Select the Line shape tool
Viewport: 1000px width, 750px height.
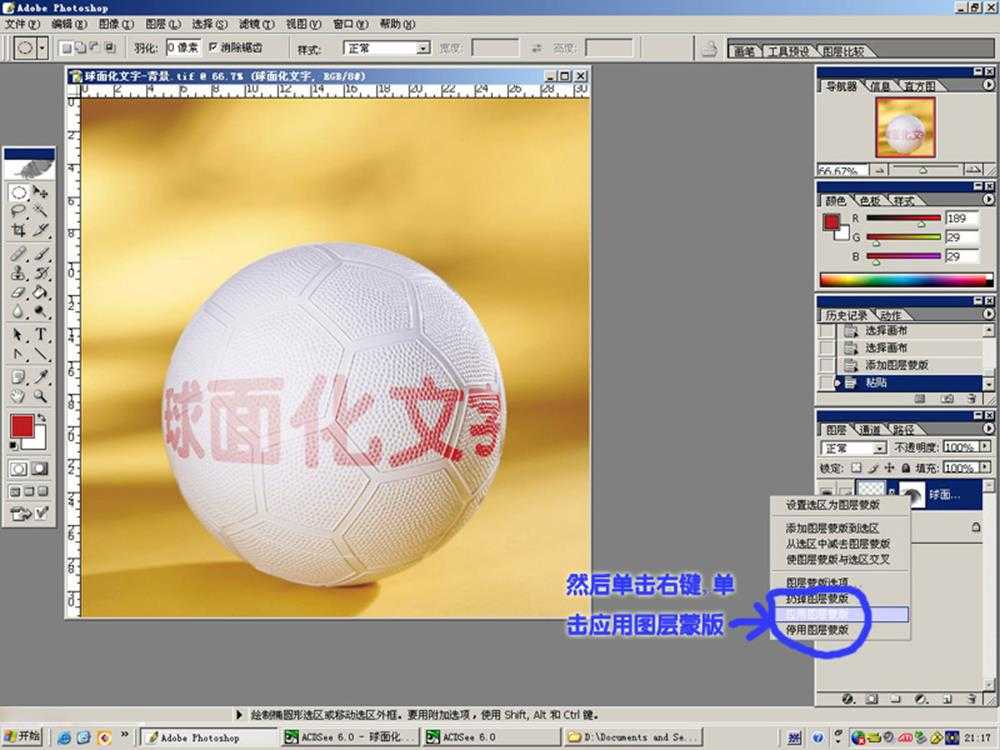click(41, 353)
